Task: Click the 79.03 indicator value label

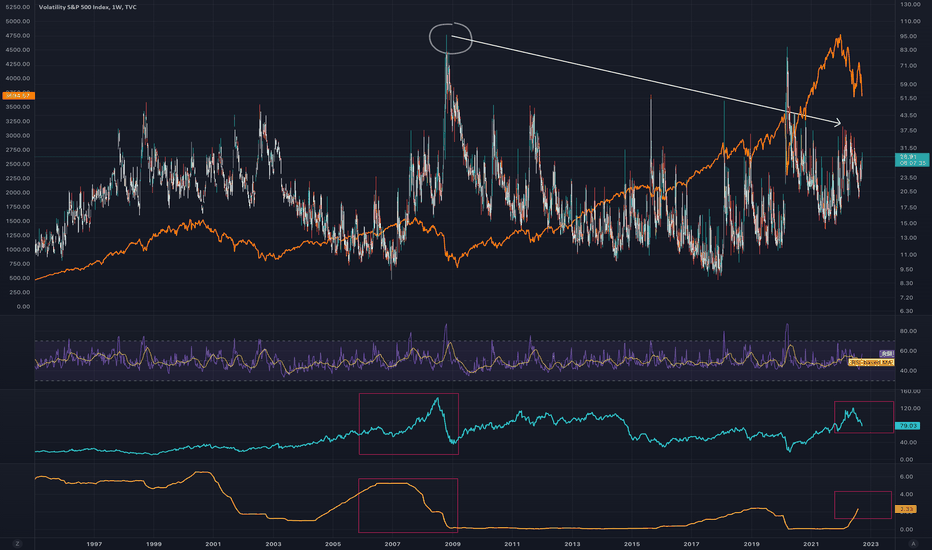Action: click(x=907, y=426)
